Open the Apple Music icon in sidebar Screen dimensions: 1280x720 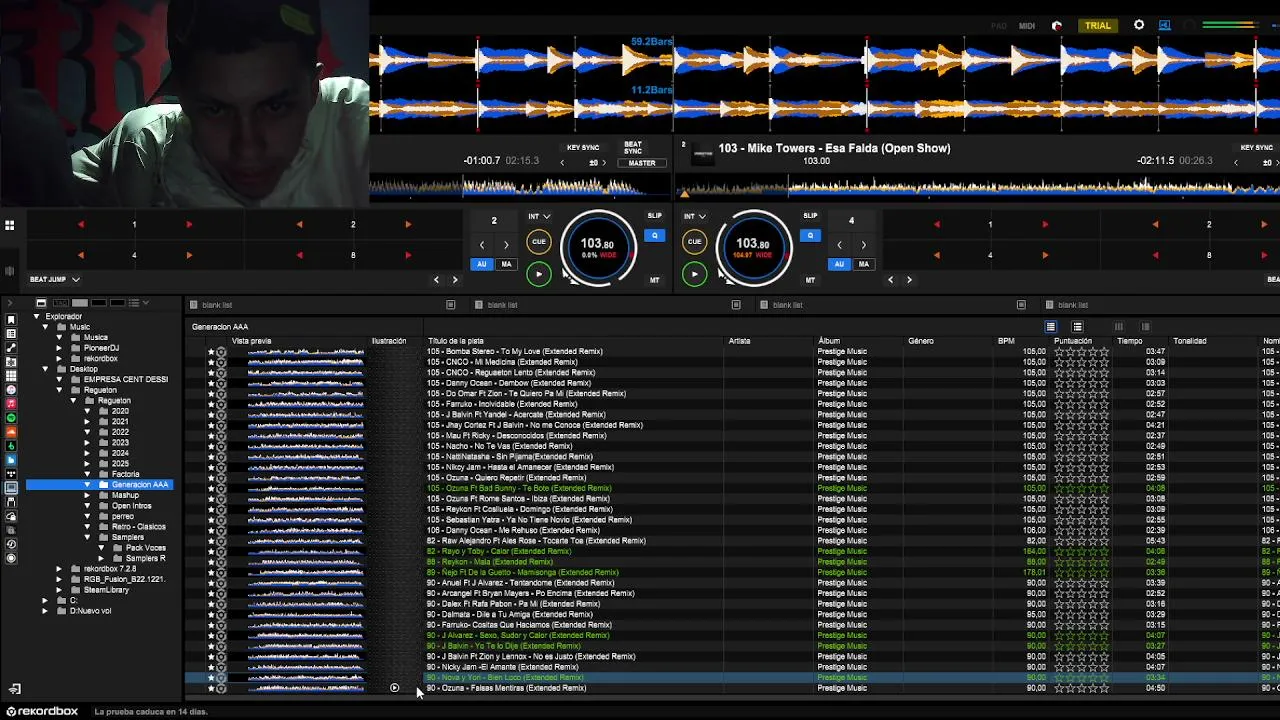pos(11,403)
